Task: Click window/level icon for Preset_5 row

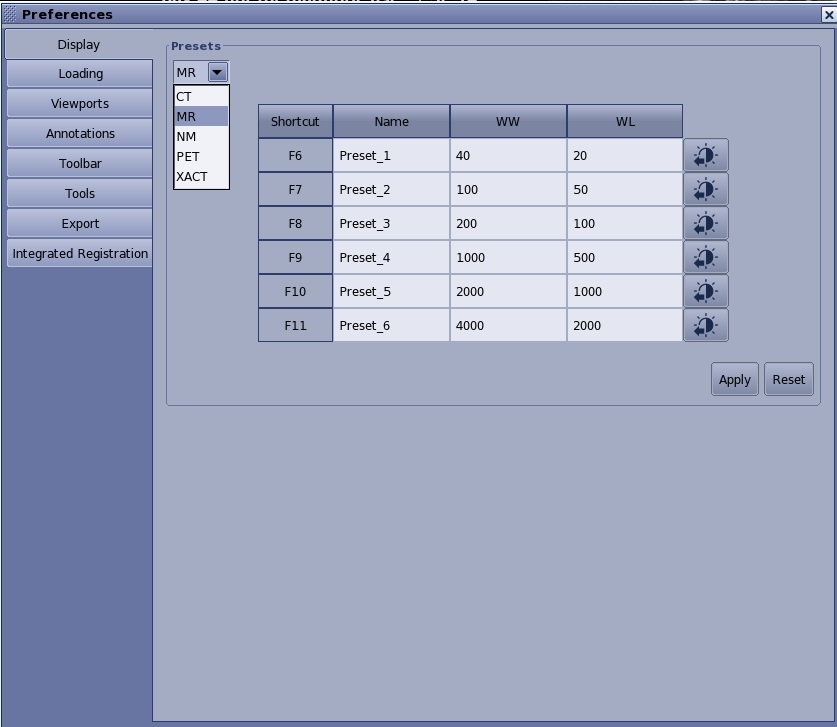Action: tap(705, 292)
